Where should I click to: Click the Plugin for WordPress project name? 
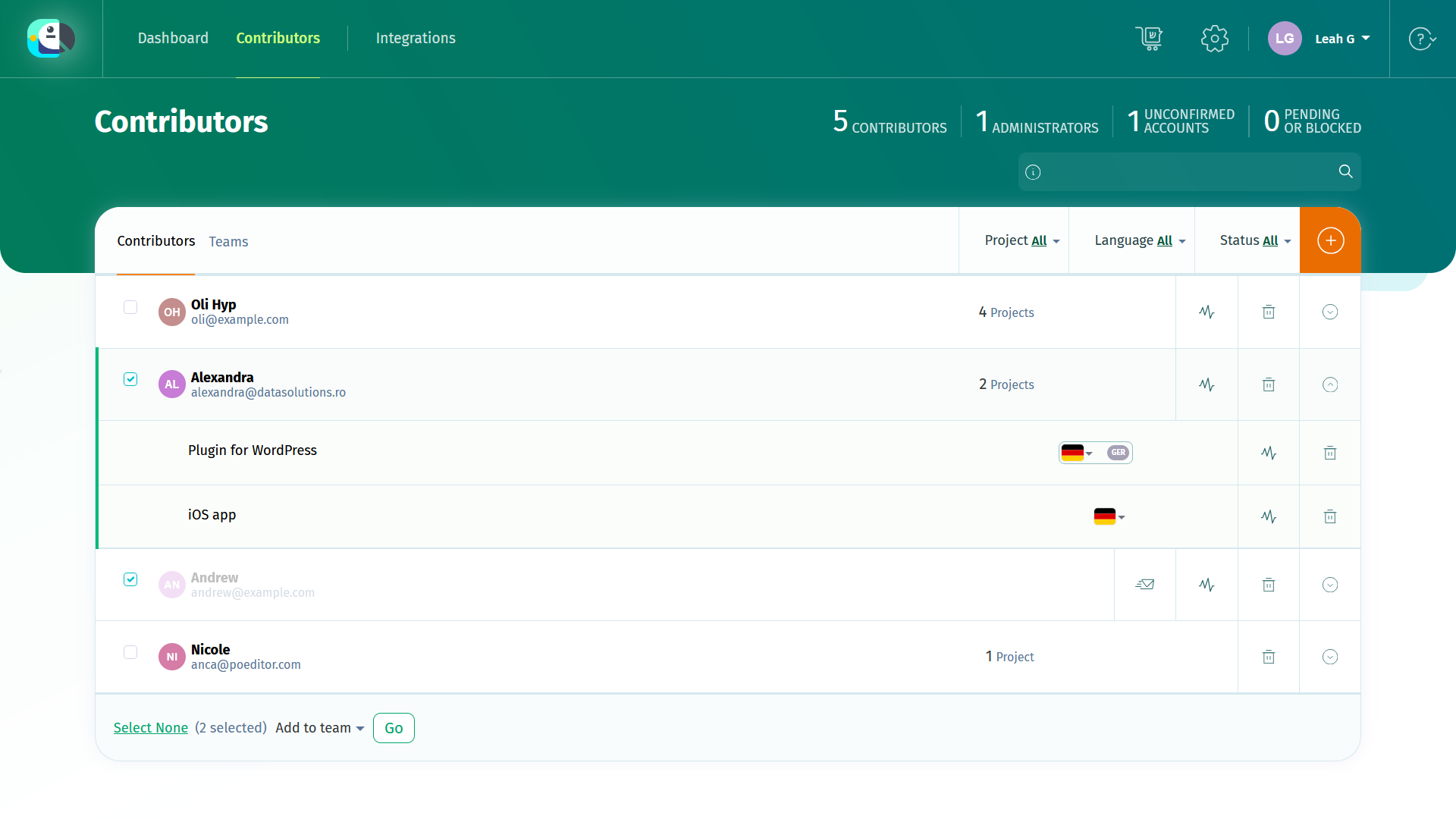(253, 450)
